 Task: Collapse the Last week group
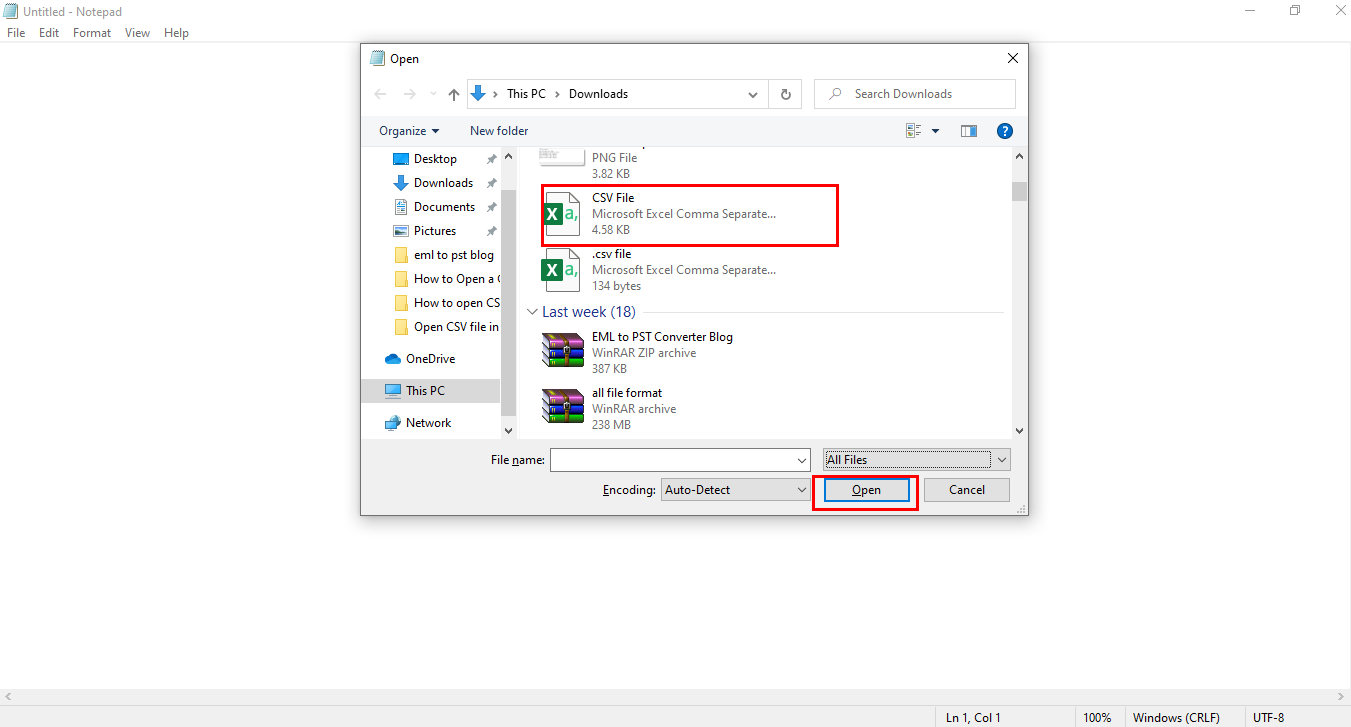[532, 311]
